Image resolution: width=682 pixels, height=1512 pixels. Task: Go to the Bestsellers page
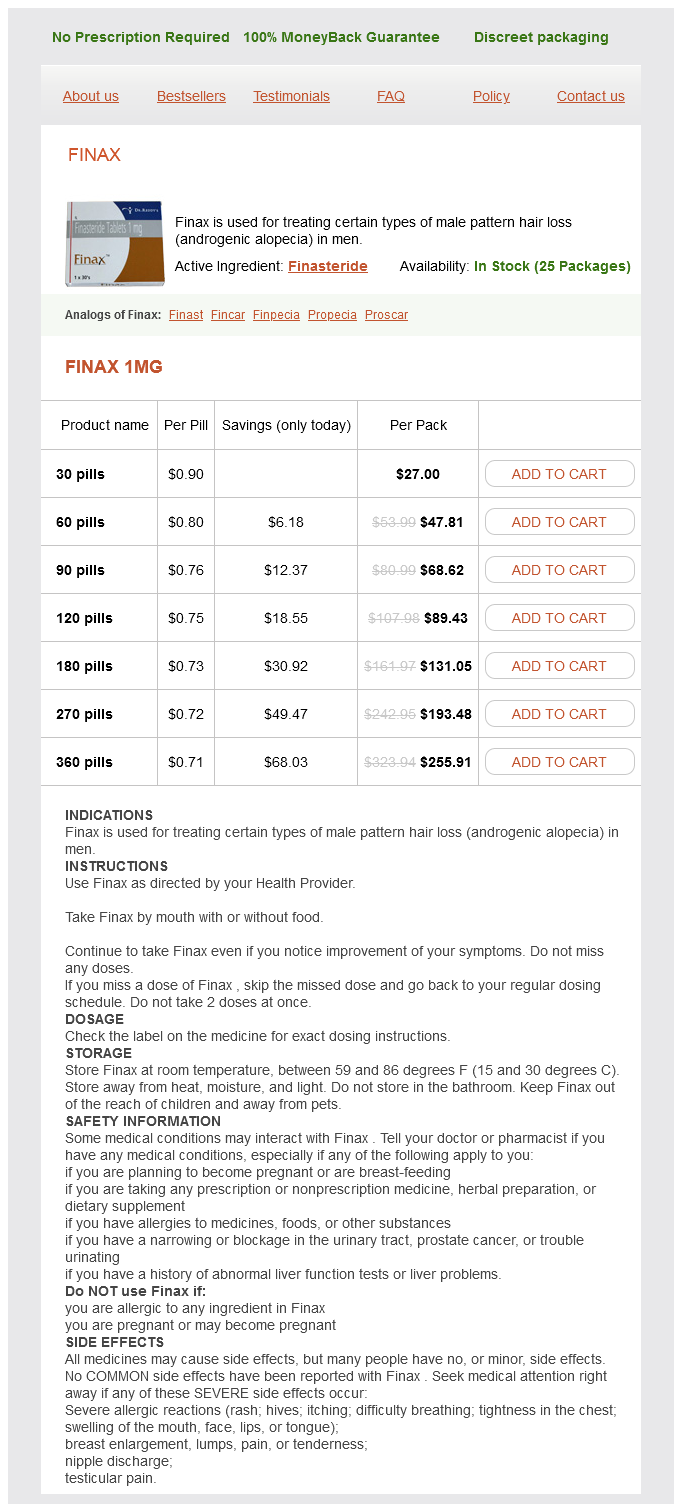(191, 96)
